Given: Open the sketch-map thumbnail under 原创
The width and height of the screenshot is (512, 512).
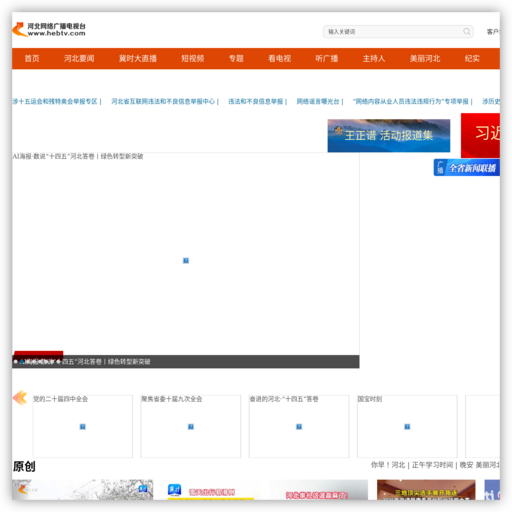Looking at the screenshot, I should pyautogui.click(x=83, y=490).
